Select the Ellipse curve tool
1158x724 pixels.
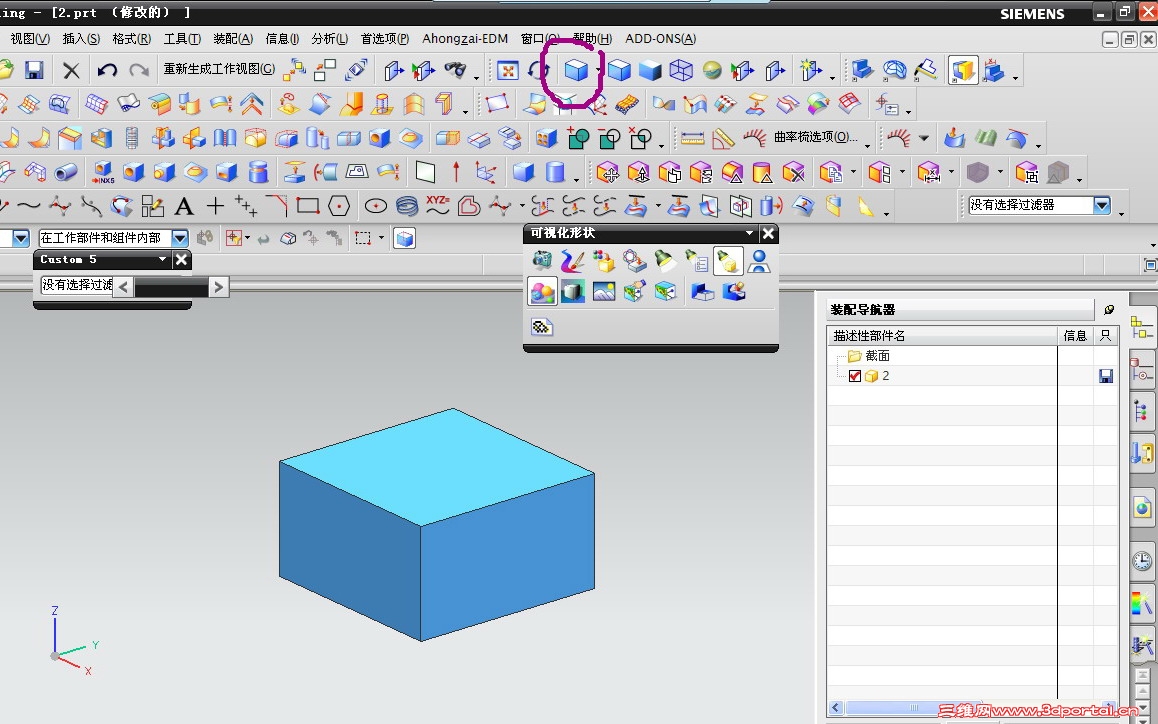click(x=376, y=206)
